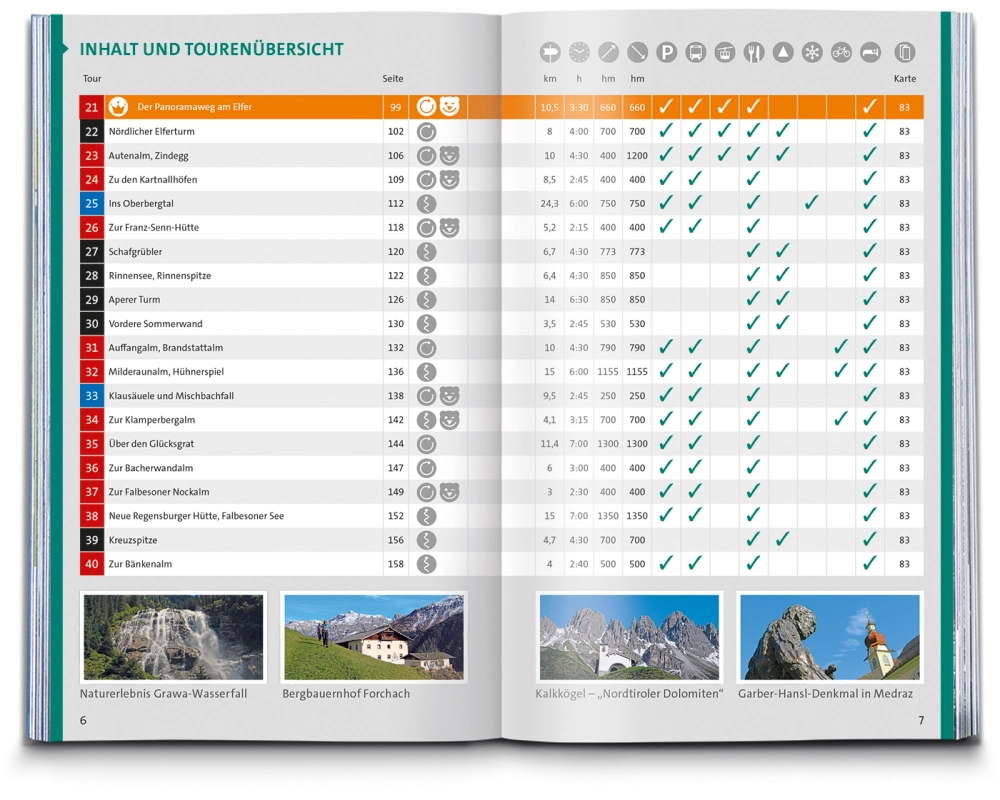Click cable car checkmark in Nördlicher Elferturm row

(725, 131)
